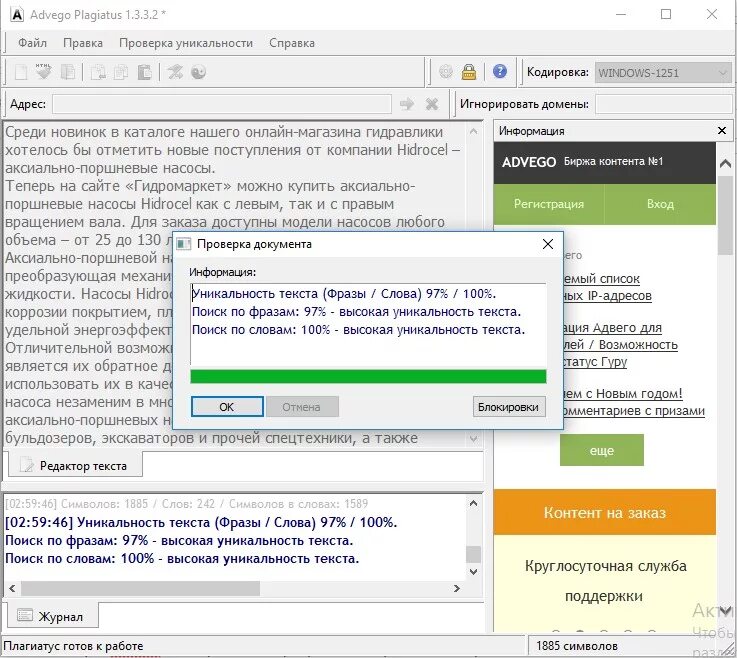Screen dimensions: 737x658
Task: Click the log pane scroll up arrow
Action: (x=473, y=503)
